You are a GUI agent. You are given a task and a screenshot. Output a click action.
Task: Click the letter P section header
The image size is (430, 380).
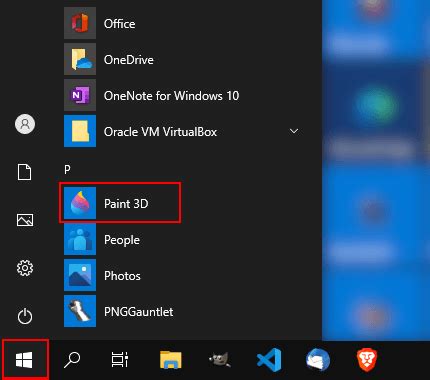pyautogui.click(x=67, y=169)
